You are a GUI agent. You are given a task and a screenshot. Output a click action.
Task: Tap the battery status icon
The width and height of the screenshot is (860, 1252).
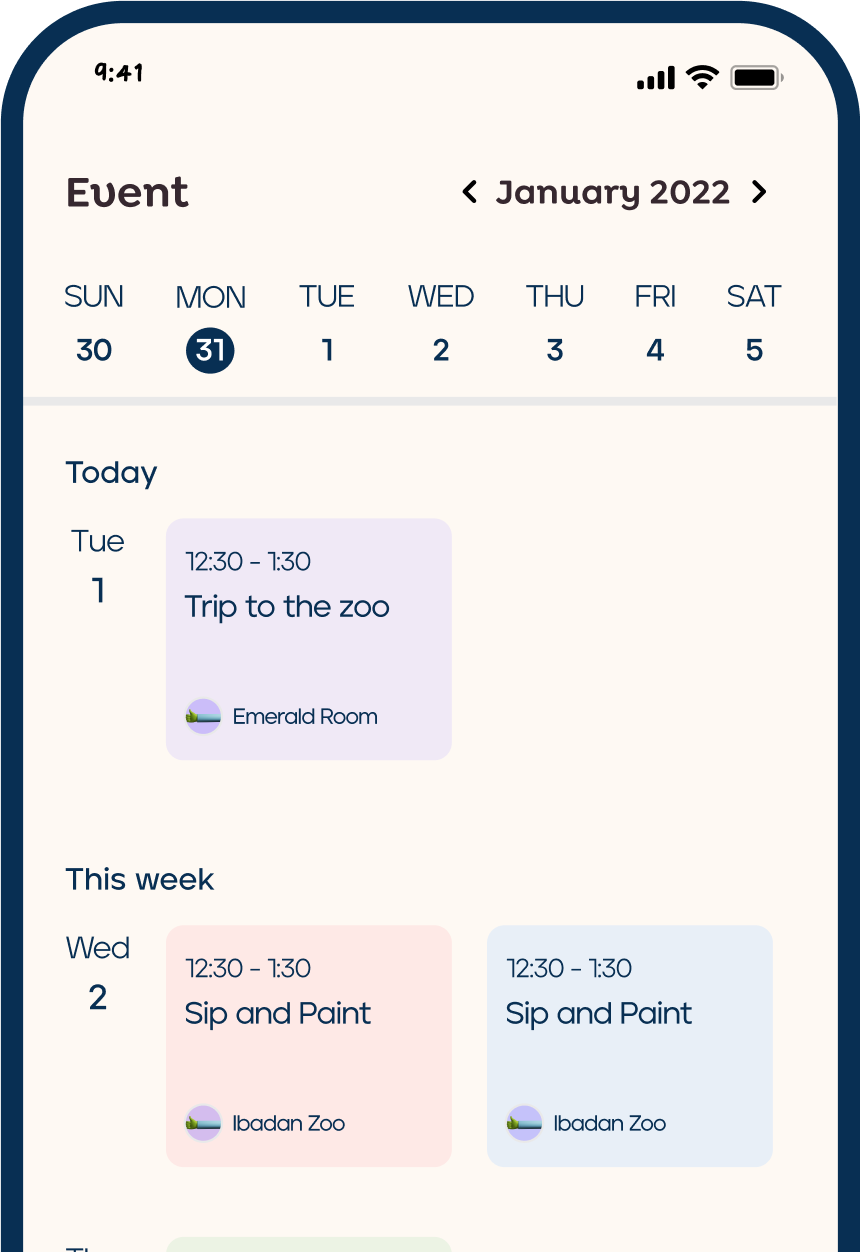click(x=755, y=77)
